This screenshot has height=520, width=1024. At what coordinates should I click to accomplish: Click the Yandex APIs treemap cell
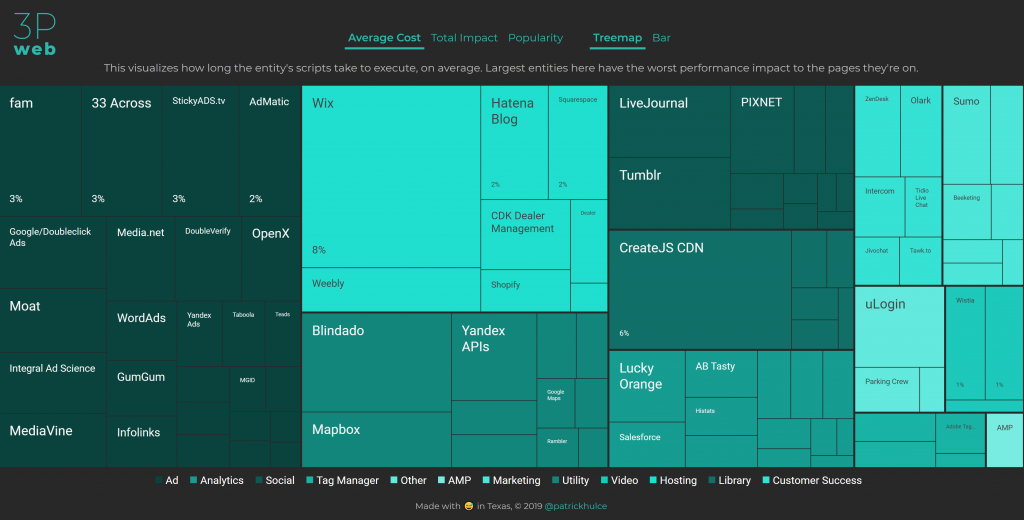tap(494, 357)
